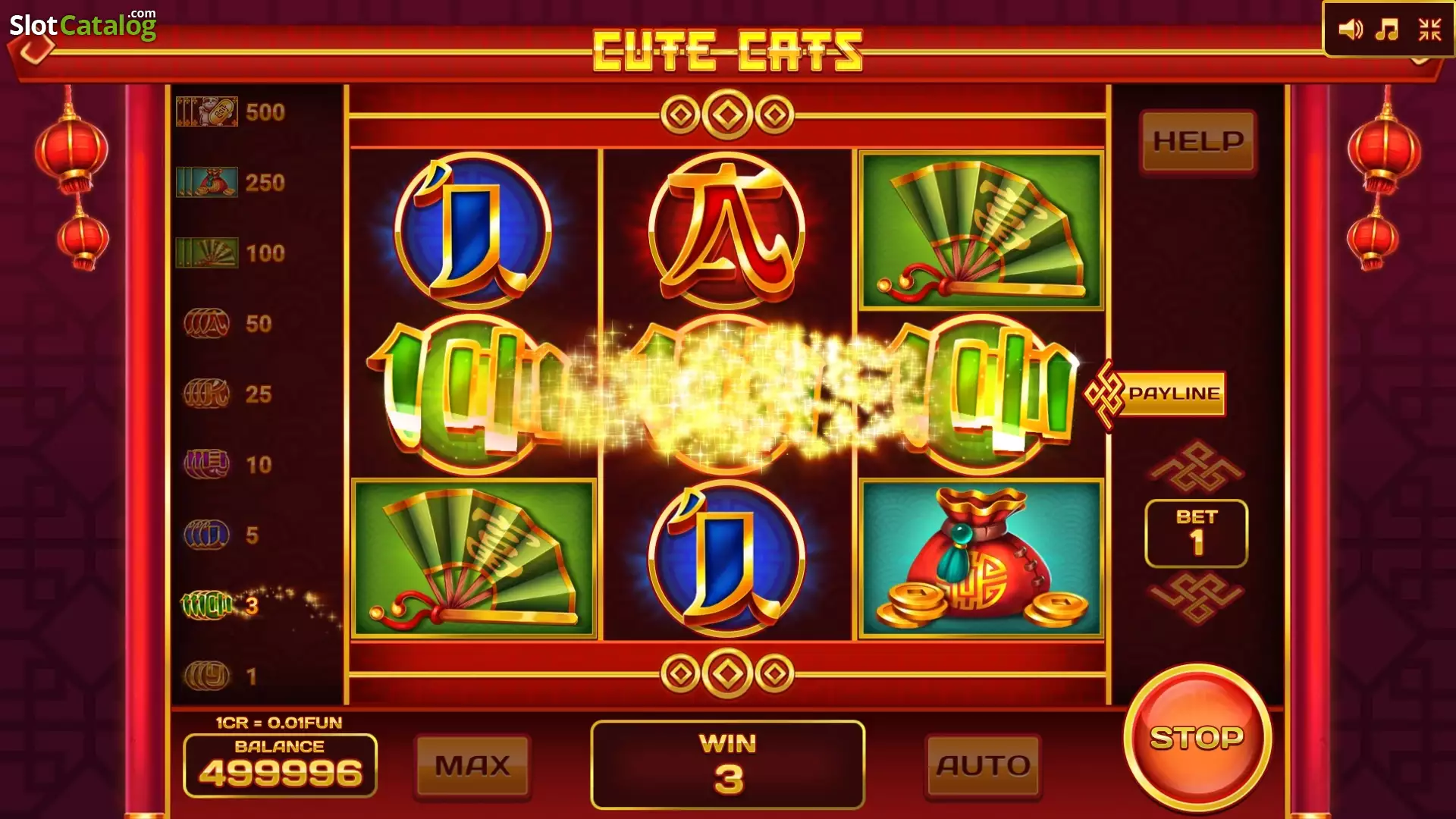Open the HELP panel
The height and width of the screenshot is (819, 1456).
(x=1198, y=142)
